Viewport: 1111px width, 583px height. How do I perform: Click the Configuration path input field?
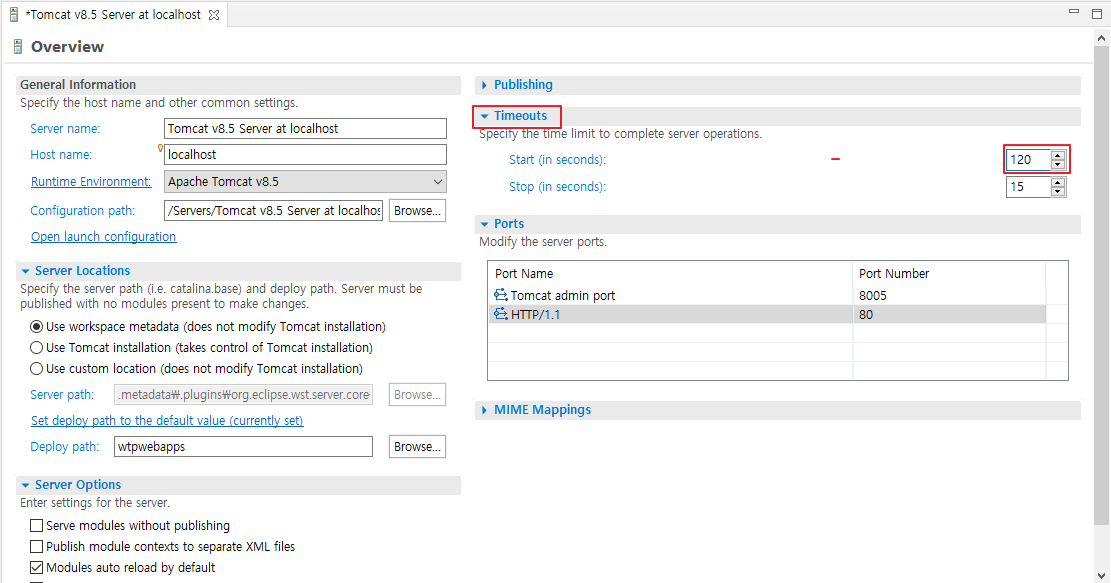(273, 211)
